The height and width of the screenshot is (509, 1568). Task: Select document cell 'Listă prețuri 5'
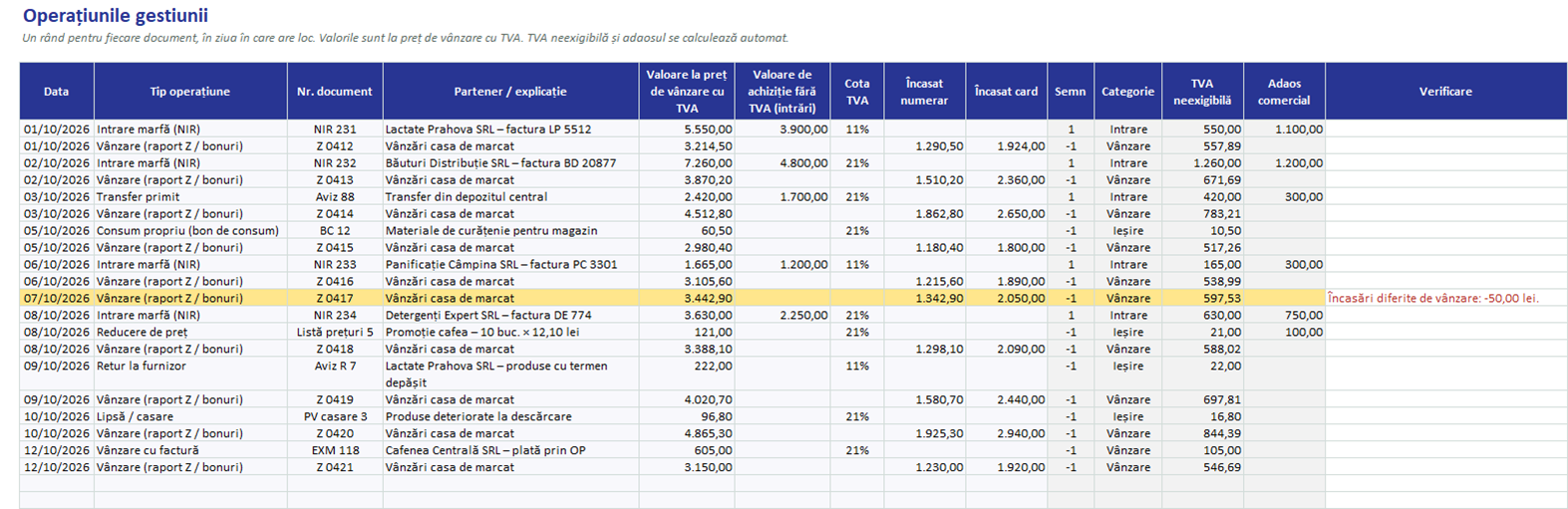(335, 333)
